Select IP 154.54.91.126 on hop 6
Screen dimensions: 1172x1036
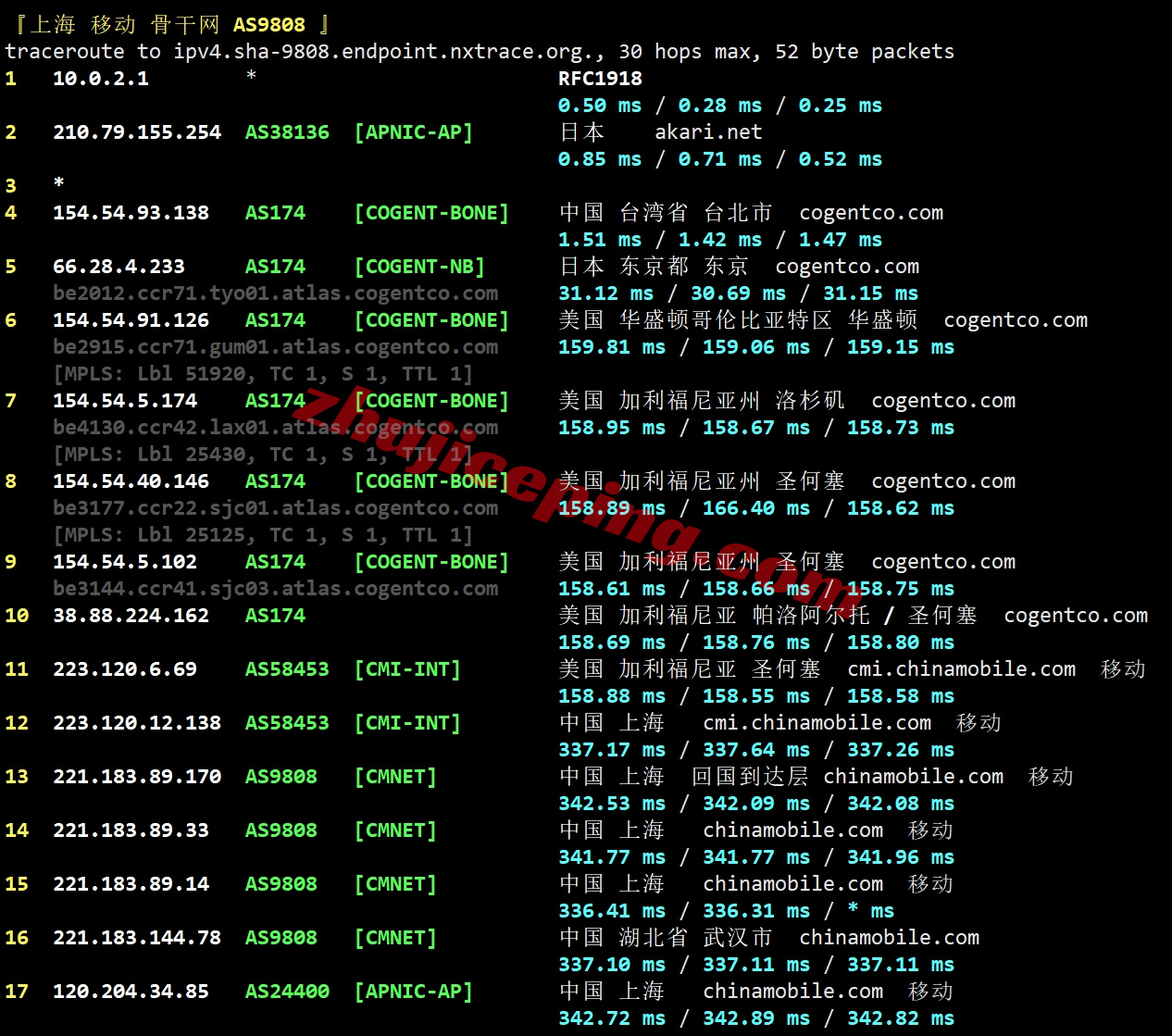[131, 320]
